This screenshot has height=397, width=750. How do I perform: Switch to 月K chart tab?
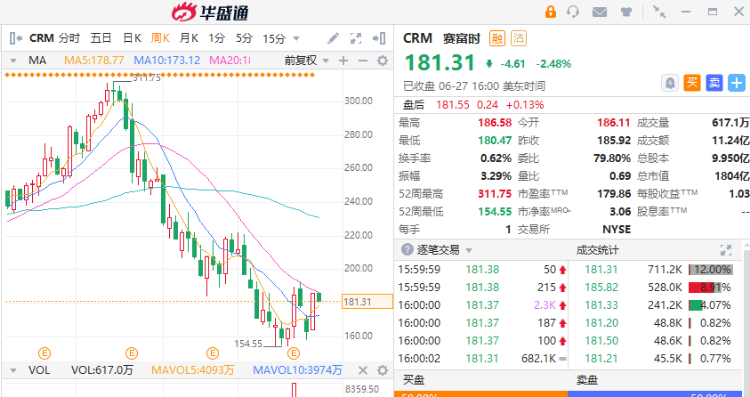[x=189, y=38]
